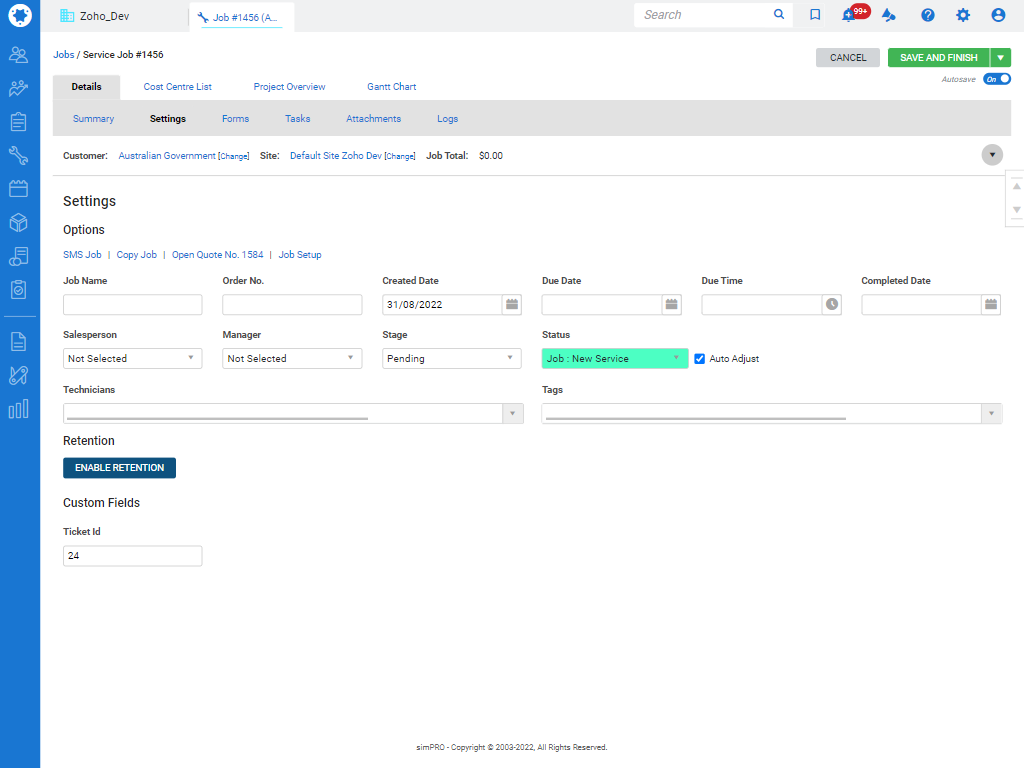Switch to the Forms tab
The height and width of the screenshot is (768, 1024).
click(x=235, y=118)
